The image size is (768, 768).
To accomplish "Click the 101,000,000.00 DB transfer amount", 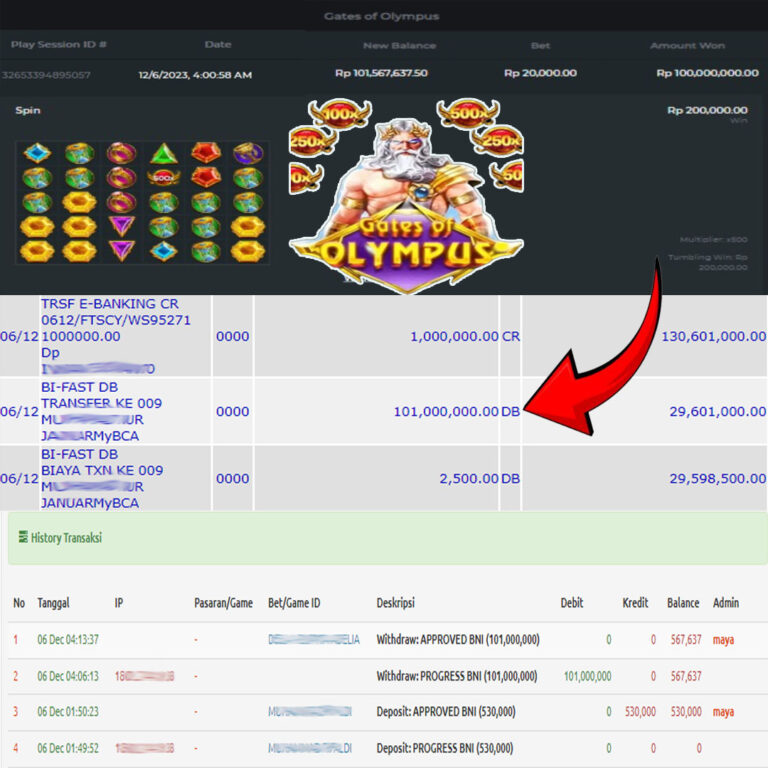I will click(456, 411).
